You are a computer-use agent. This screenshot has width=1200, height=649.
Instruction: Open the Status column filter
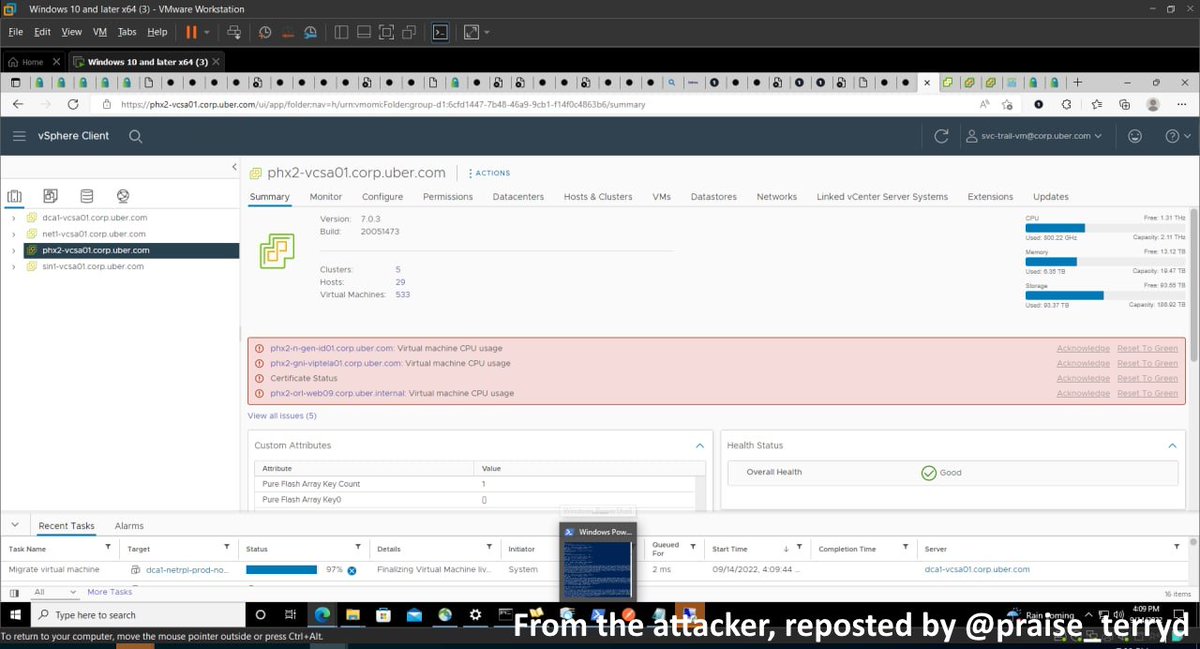pyautogui.click(x=357, y=548)
